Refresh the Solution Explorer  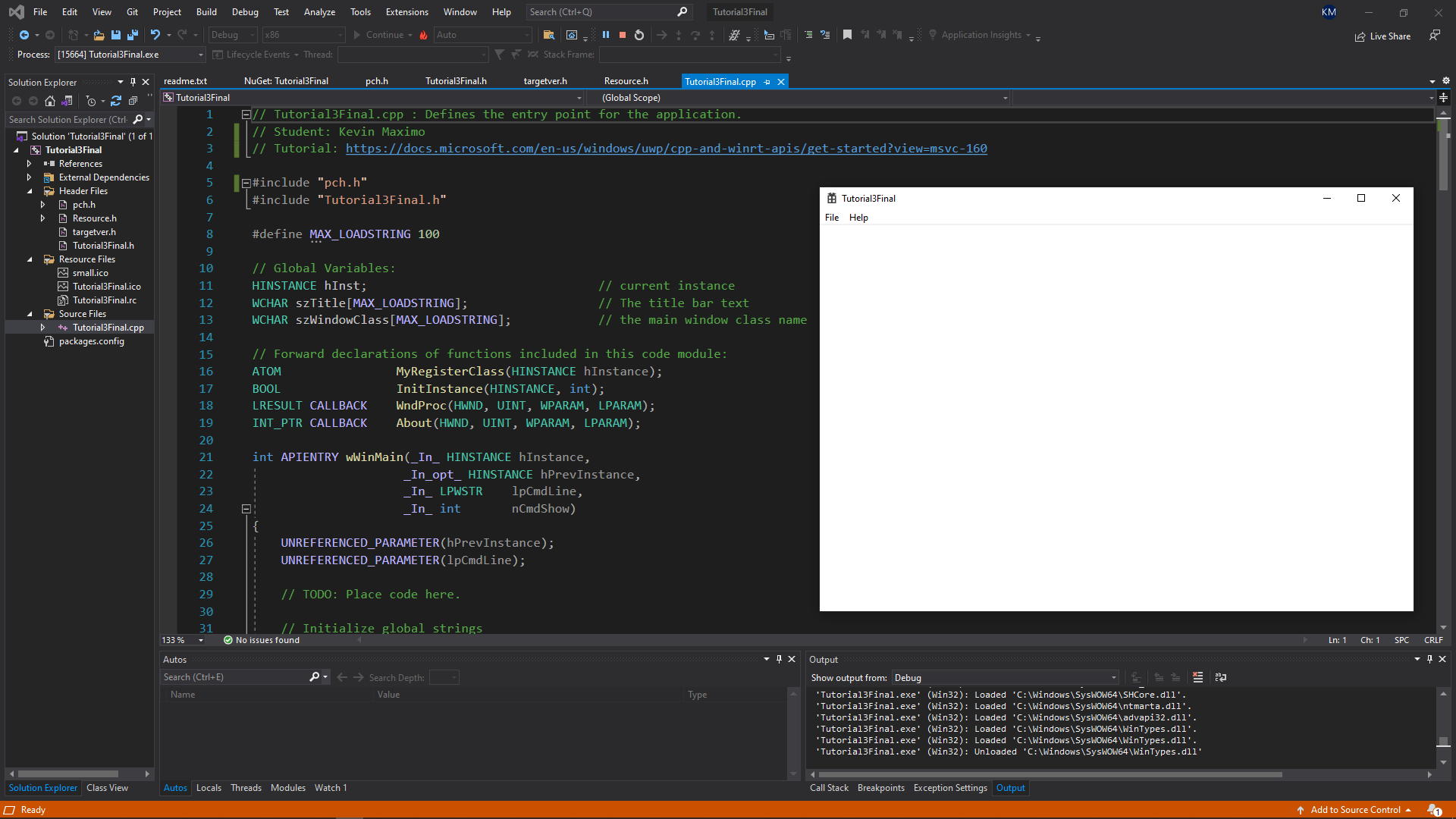click(115, 101)
